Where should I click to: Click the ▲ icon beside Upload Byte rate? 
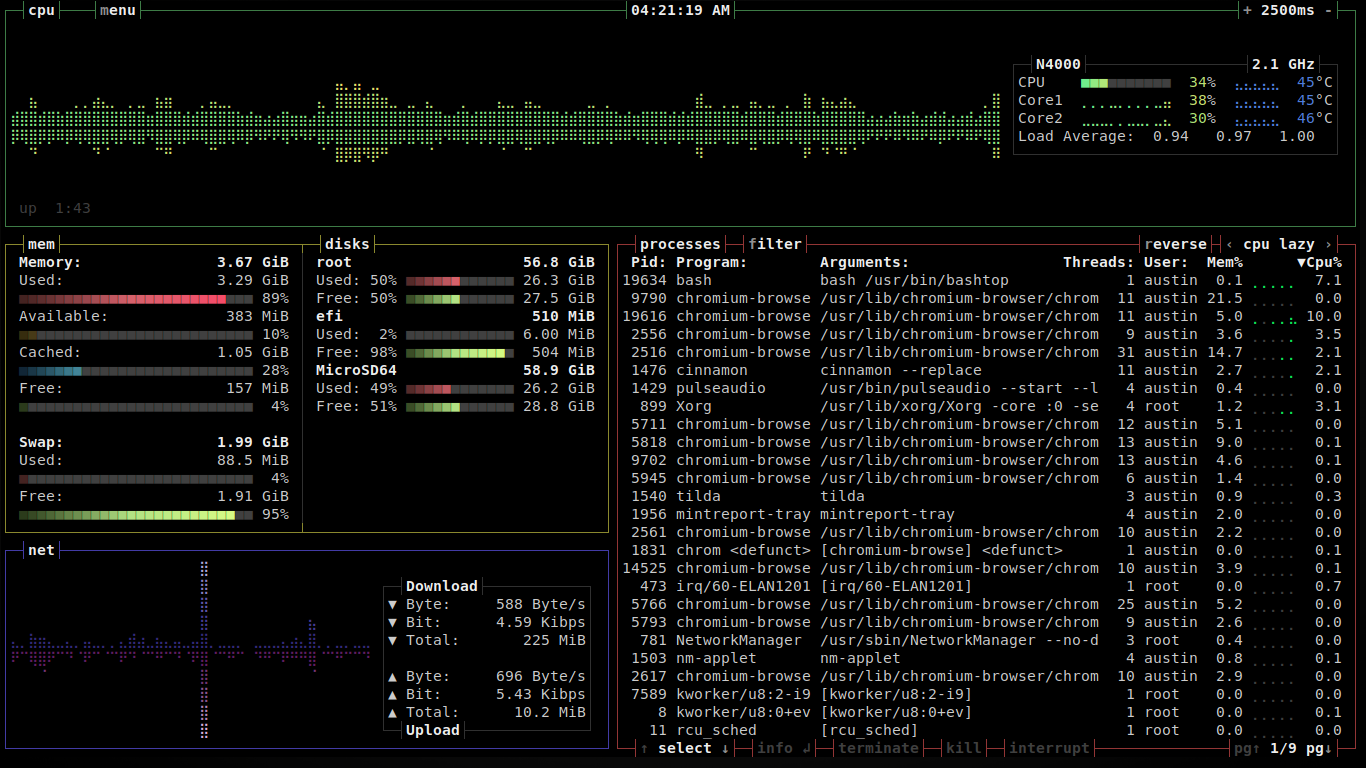click(393, 676)
